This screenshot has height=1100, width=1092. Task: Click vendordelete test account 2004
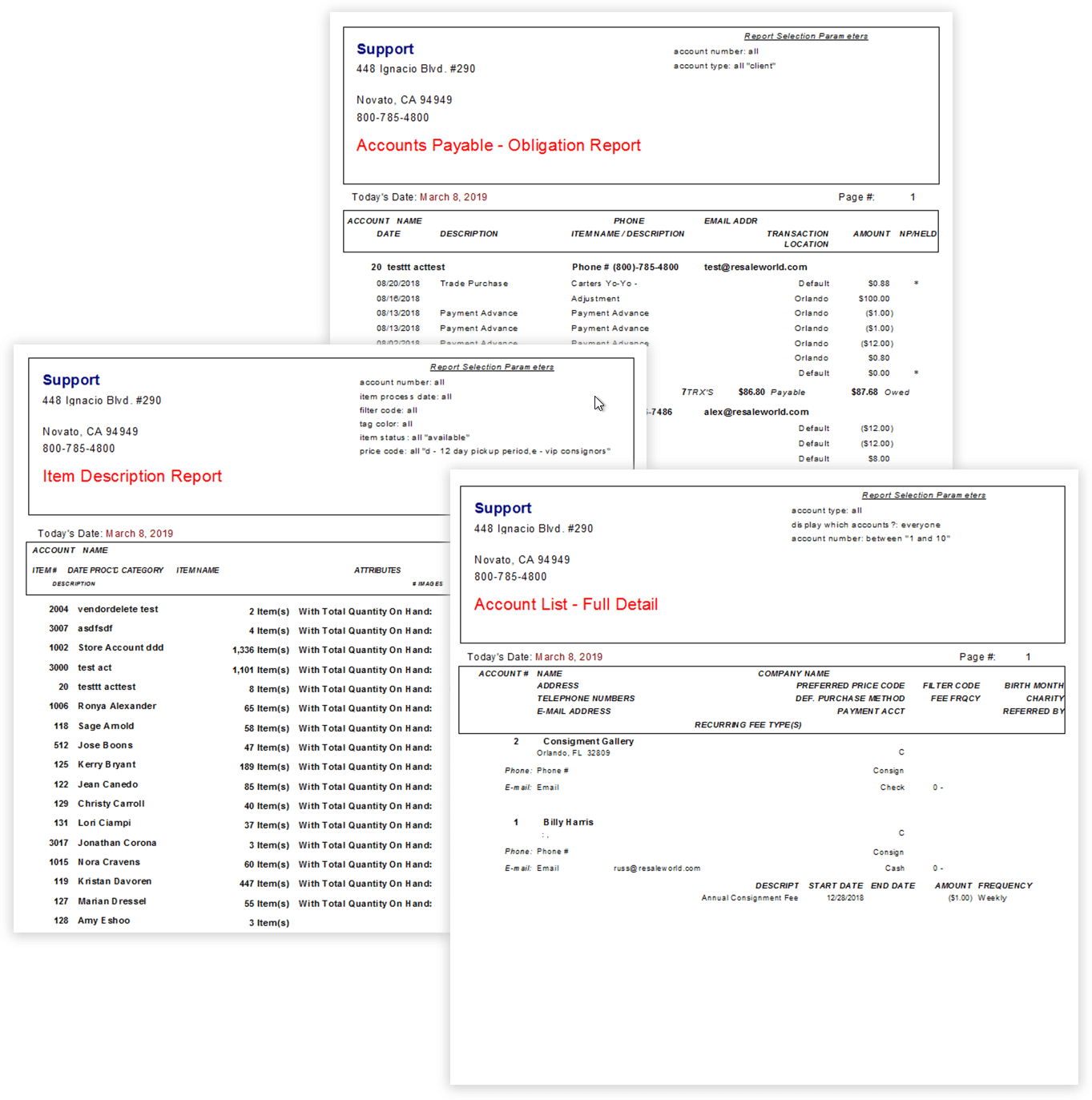[x=103, y=610]
